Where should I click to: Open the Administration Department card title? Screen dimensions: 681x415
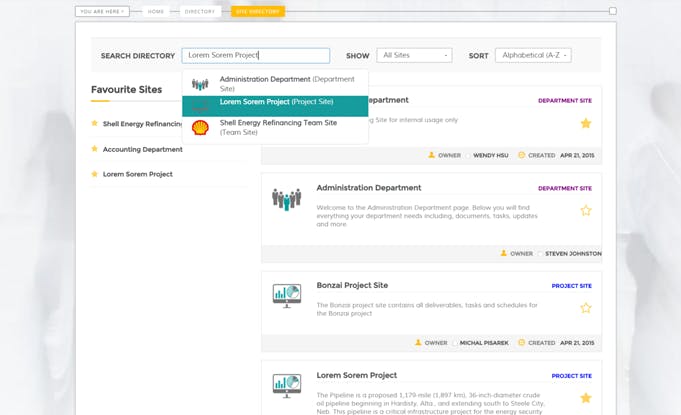(x=369, y=188)
